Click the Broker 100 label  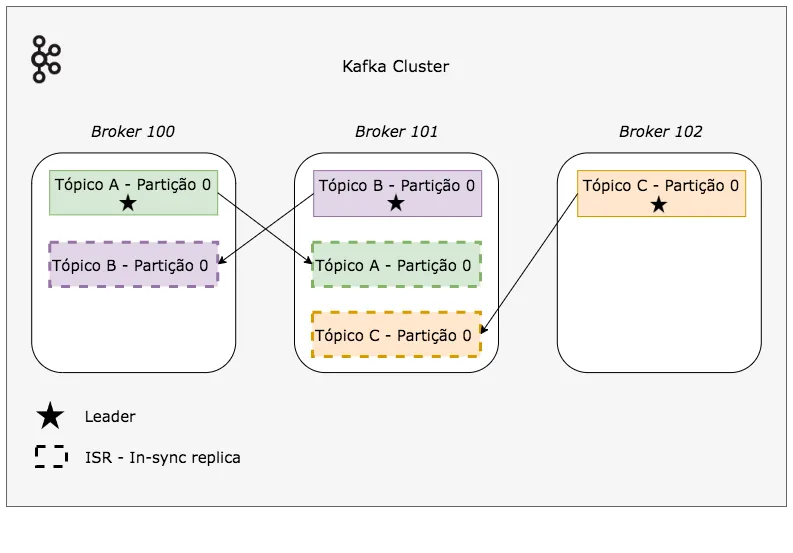pos(133,132)
